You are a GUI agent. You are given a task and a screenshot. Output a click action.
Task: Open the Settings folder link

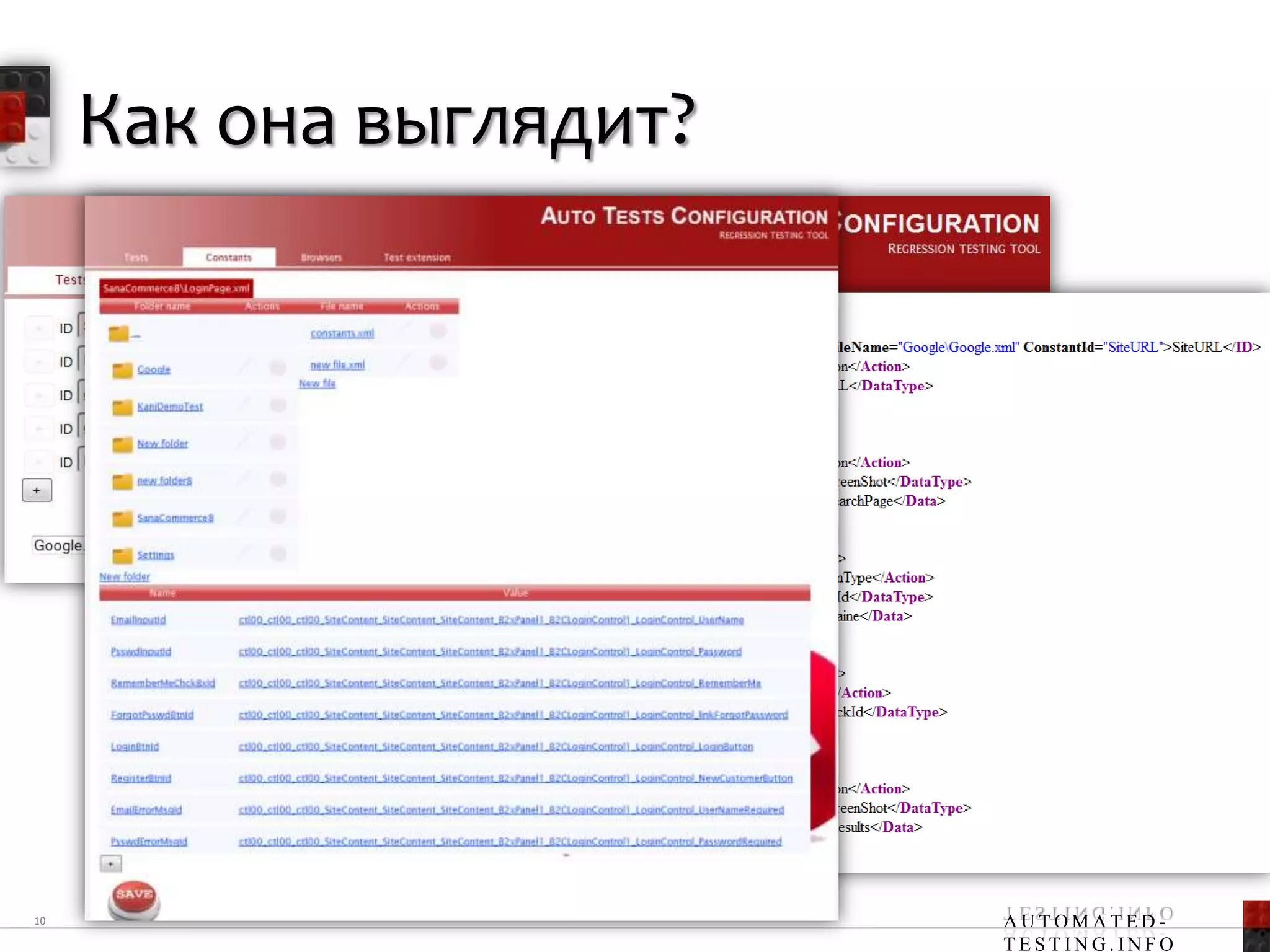[156, 555]
